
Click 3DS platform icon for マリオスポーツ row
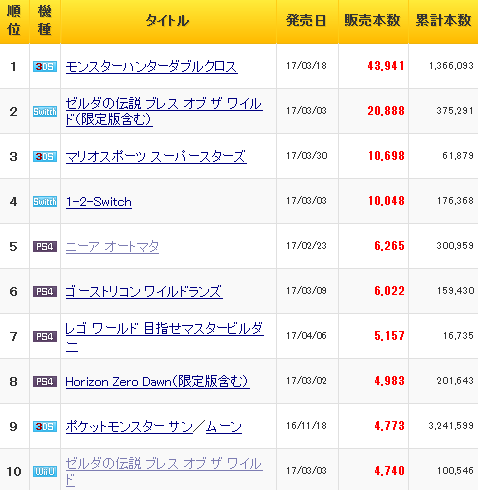pos(45,157)
